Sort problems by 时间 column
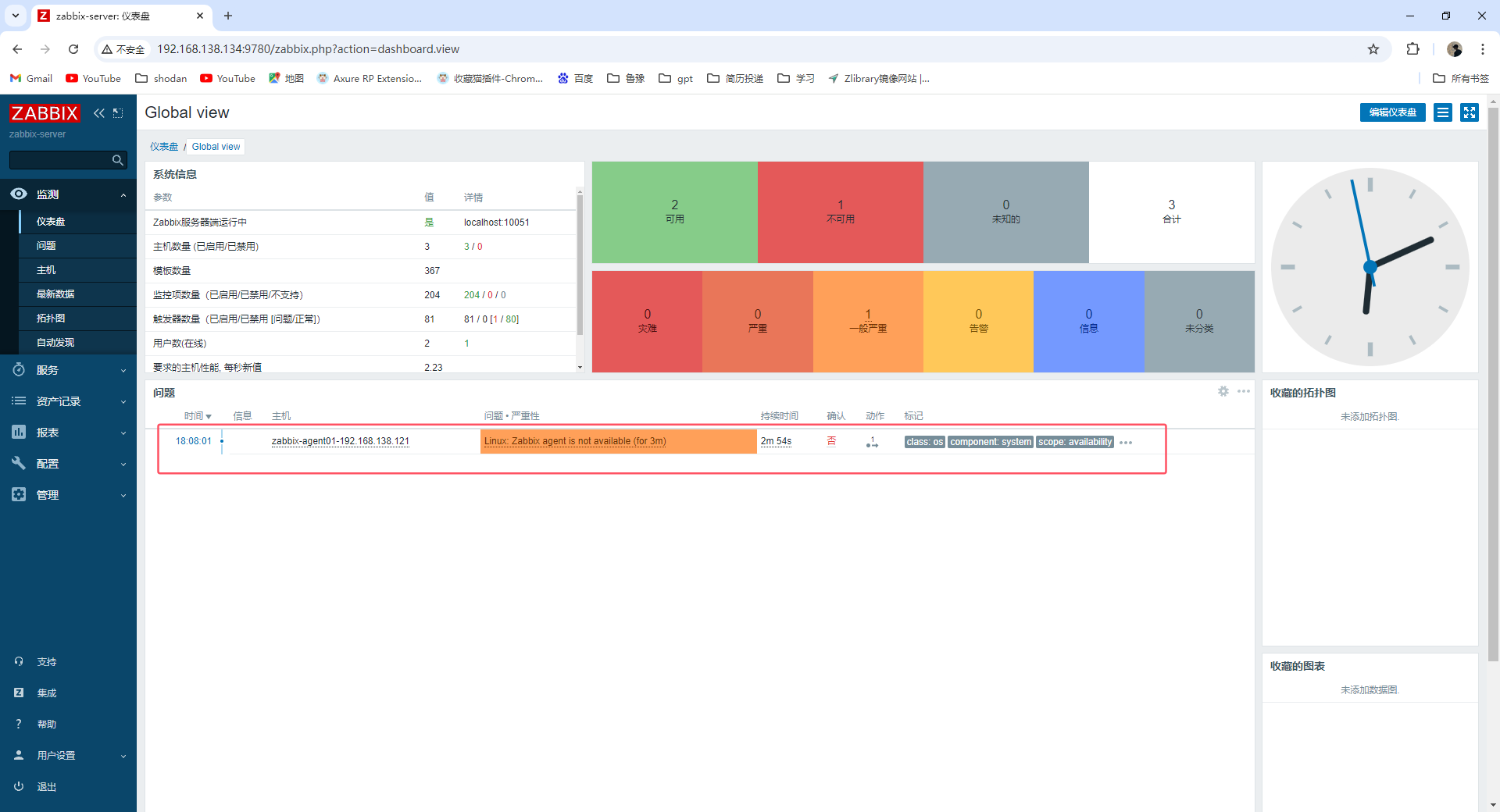Image resolution: width=1500 pixels, height=812 pixels. point(198,416)
